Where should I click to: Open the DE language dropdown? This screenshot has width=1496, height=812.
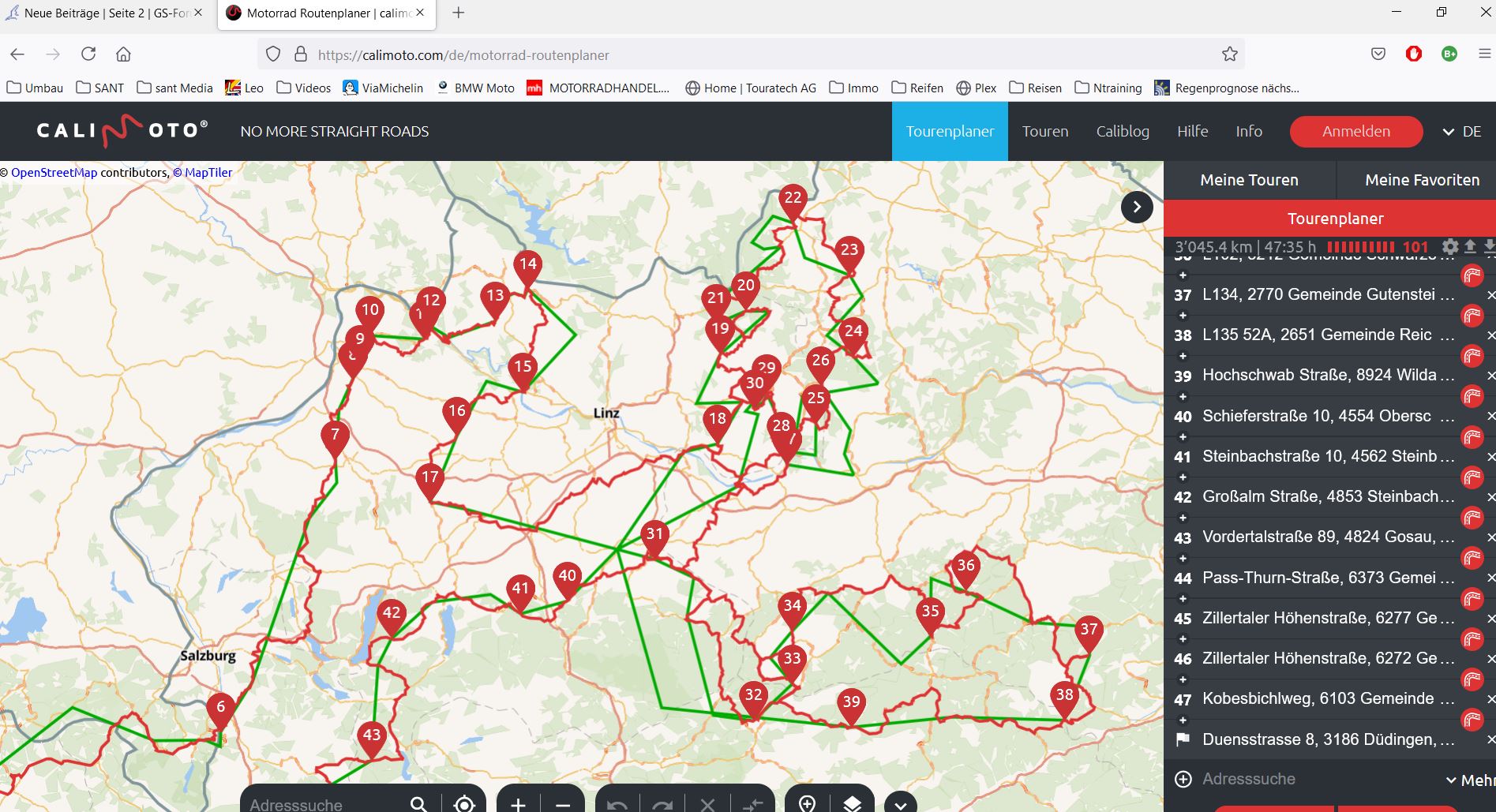tap(1462, 132)
